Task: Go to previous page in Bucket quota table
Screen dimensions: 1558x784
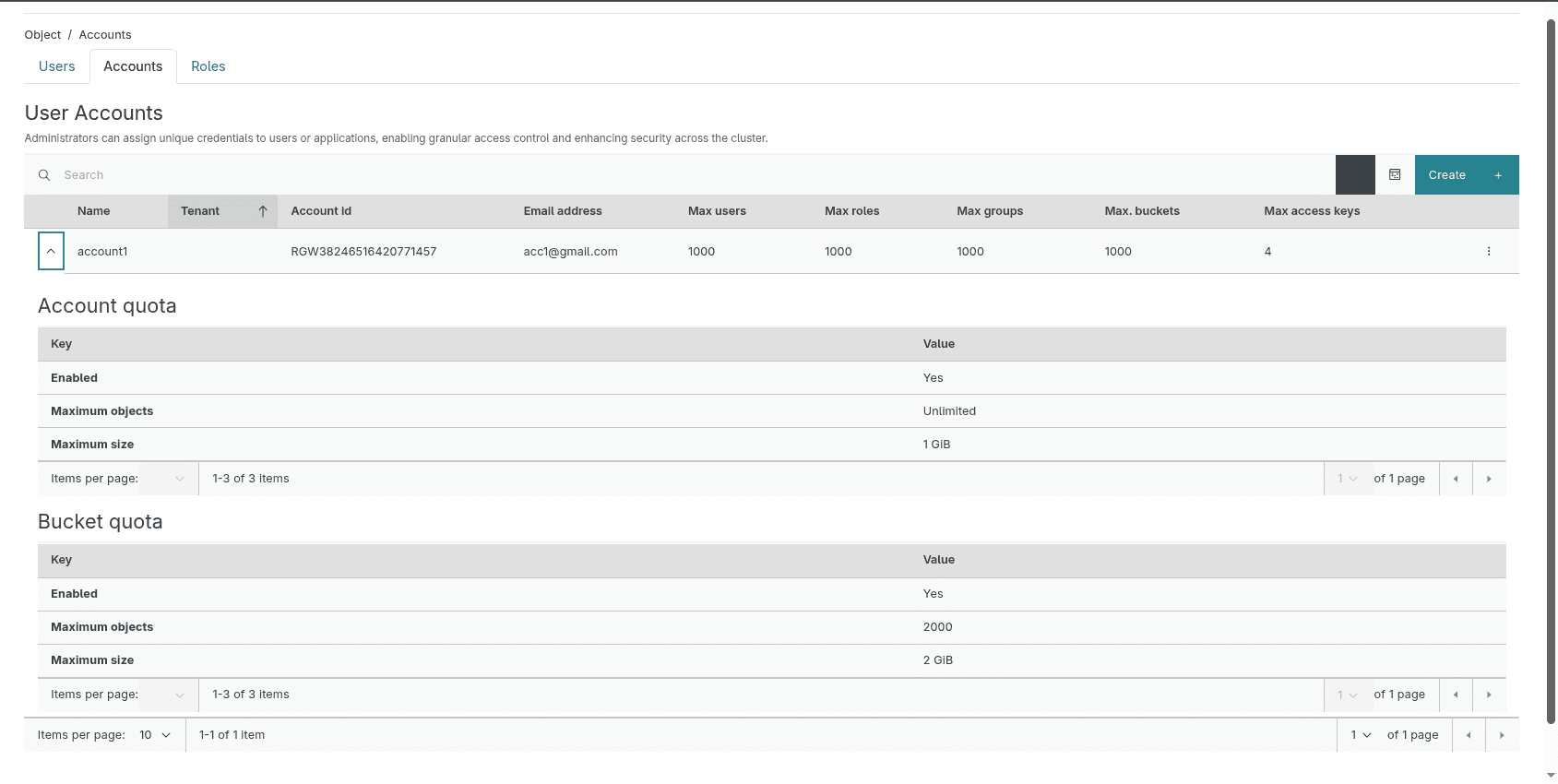Action: (1456, 695)
